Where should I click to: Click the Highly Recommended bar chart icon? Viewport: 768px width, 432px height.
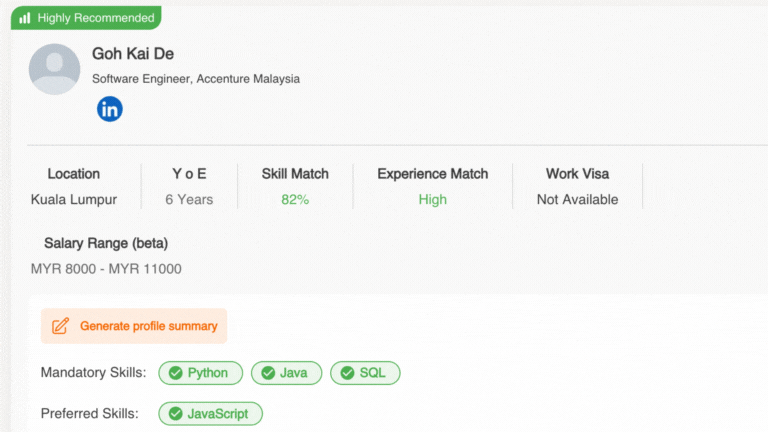point(25,18)
